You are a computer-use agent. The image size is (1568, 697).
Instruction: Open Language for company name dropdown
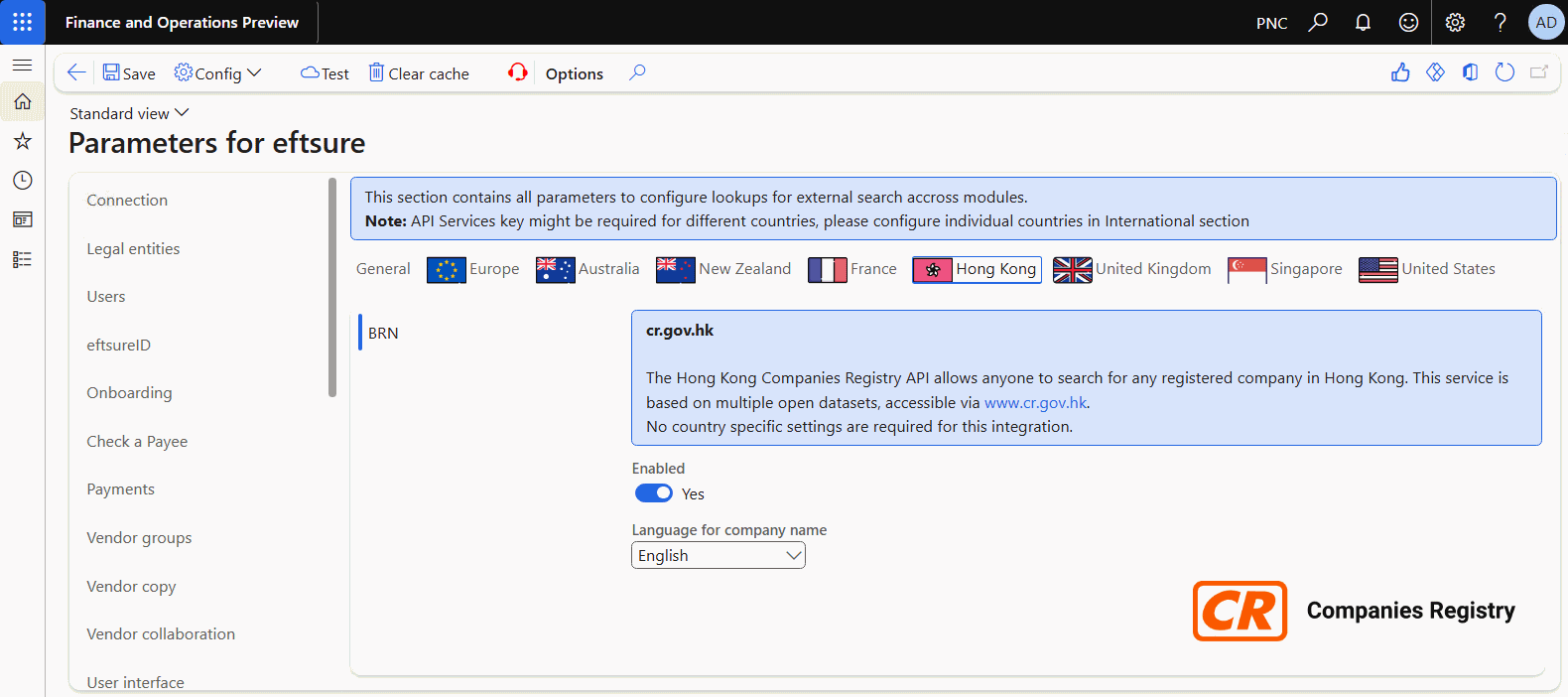(x=719, y=556)
